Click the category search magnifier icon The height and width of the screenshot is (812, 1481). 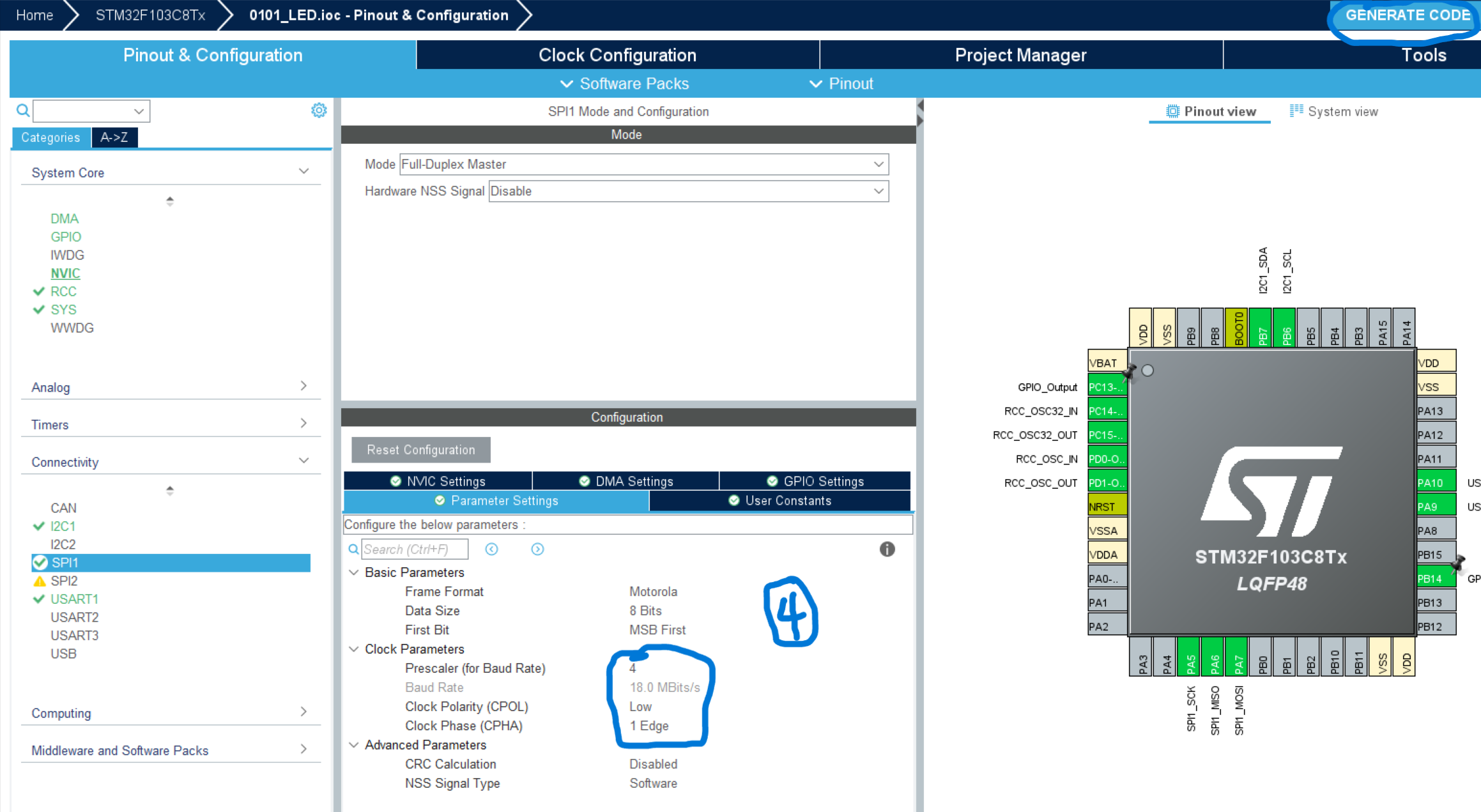click(x=23, y=111)
